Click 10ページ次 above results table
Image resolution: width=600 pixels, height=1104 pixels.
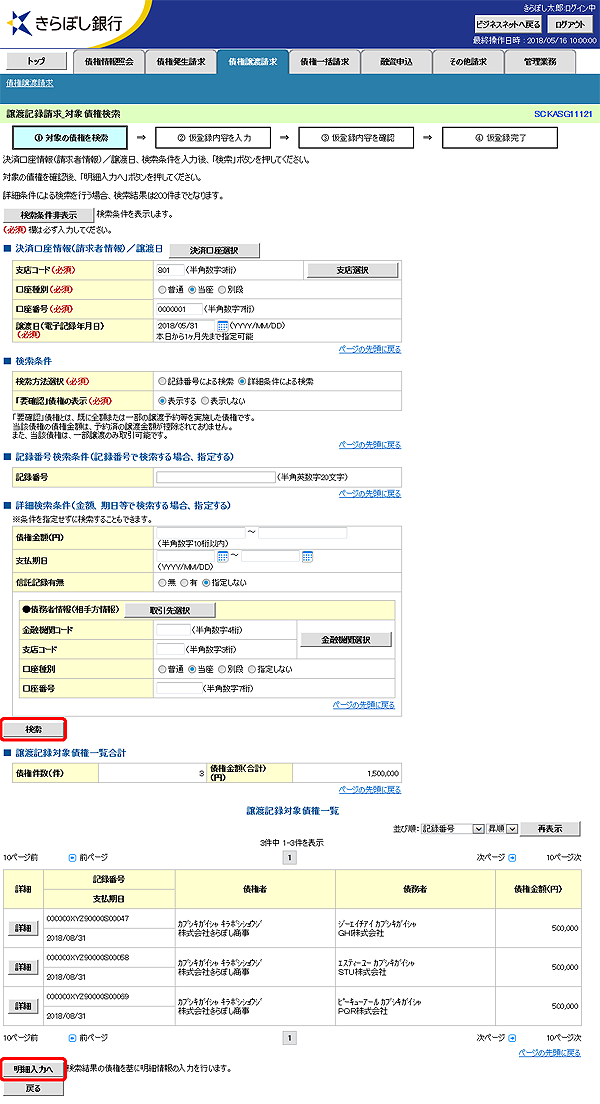[564, 858]
